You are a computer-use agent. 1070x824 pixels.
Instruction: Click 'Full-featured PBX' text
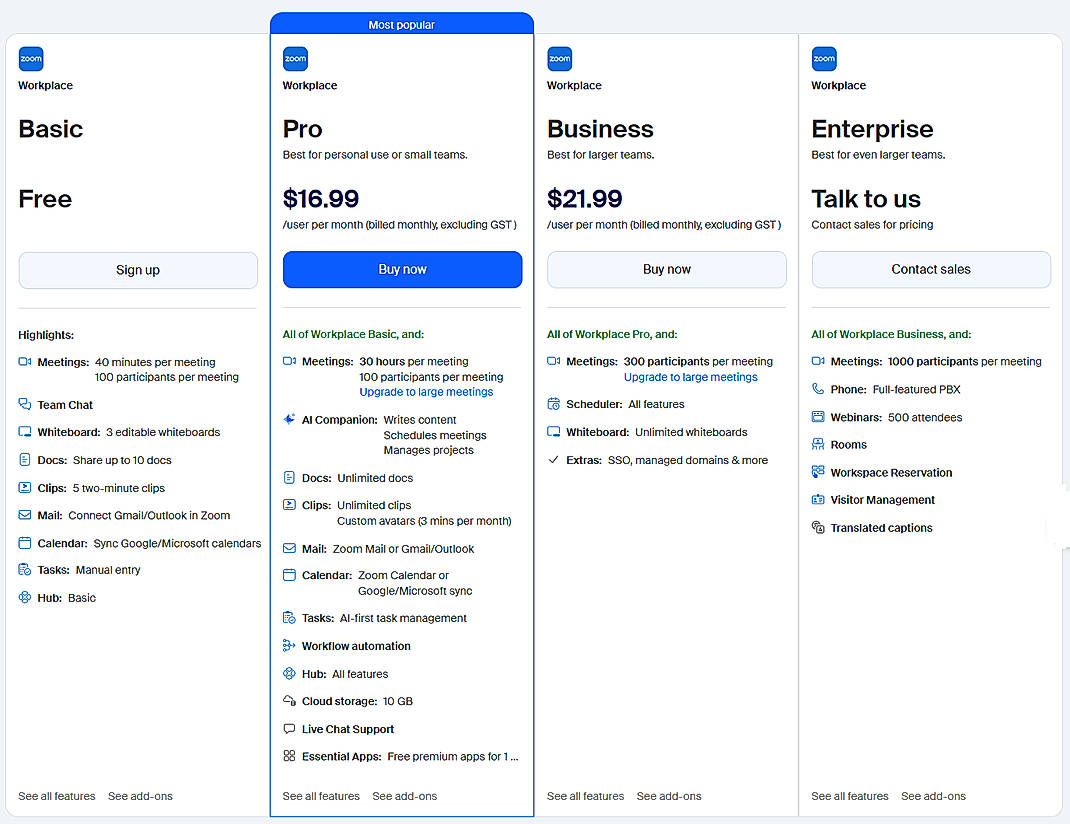click(916, 389)
